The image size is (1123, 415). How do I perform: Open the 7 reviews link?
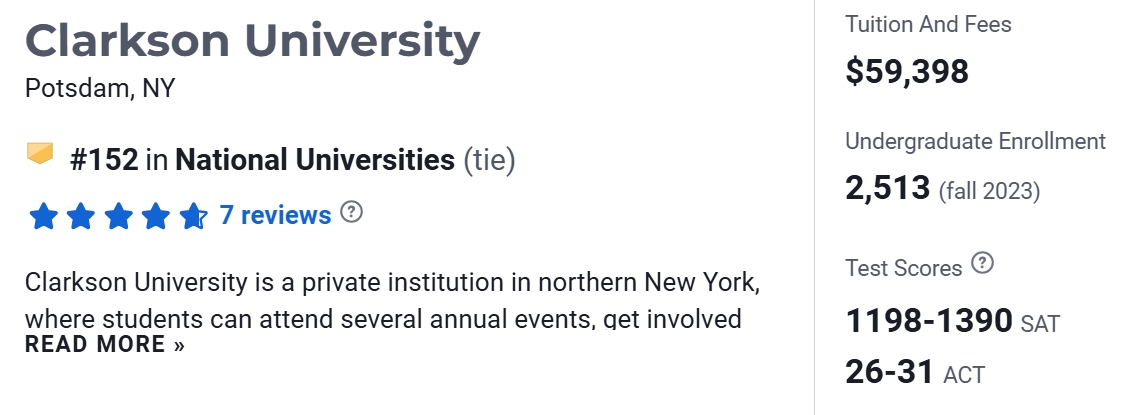pos(275,215)
